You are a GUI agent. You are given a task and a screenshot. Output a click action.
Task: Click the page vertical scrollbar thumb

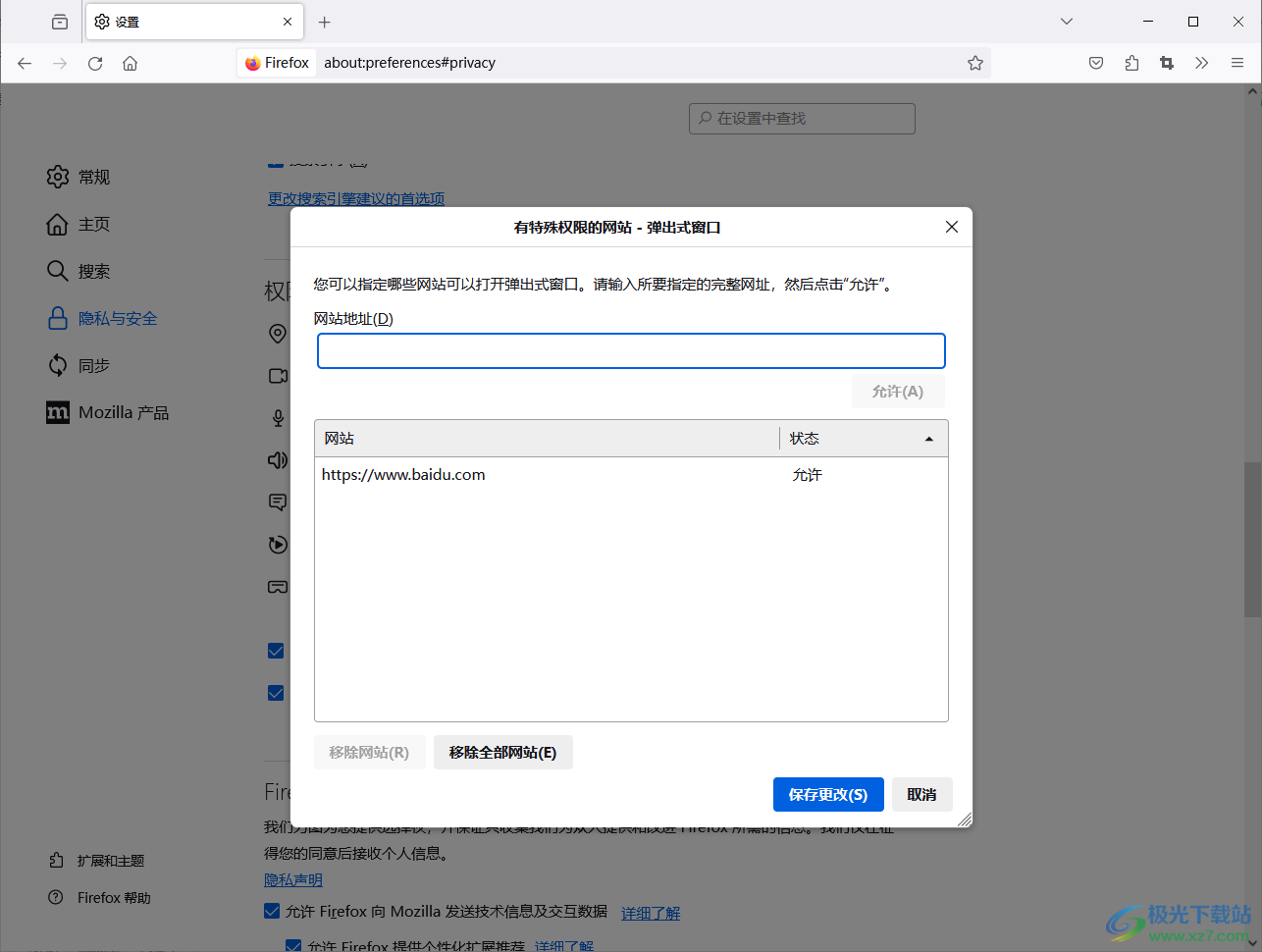1253,538
